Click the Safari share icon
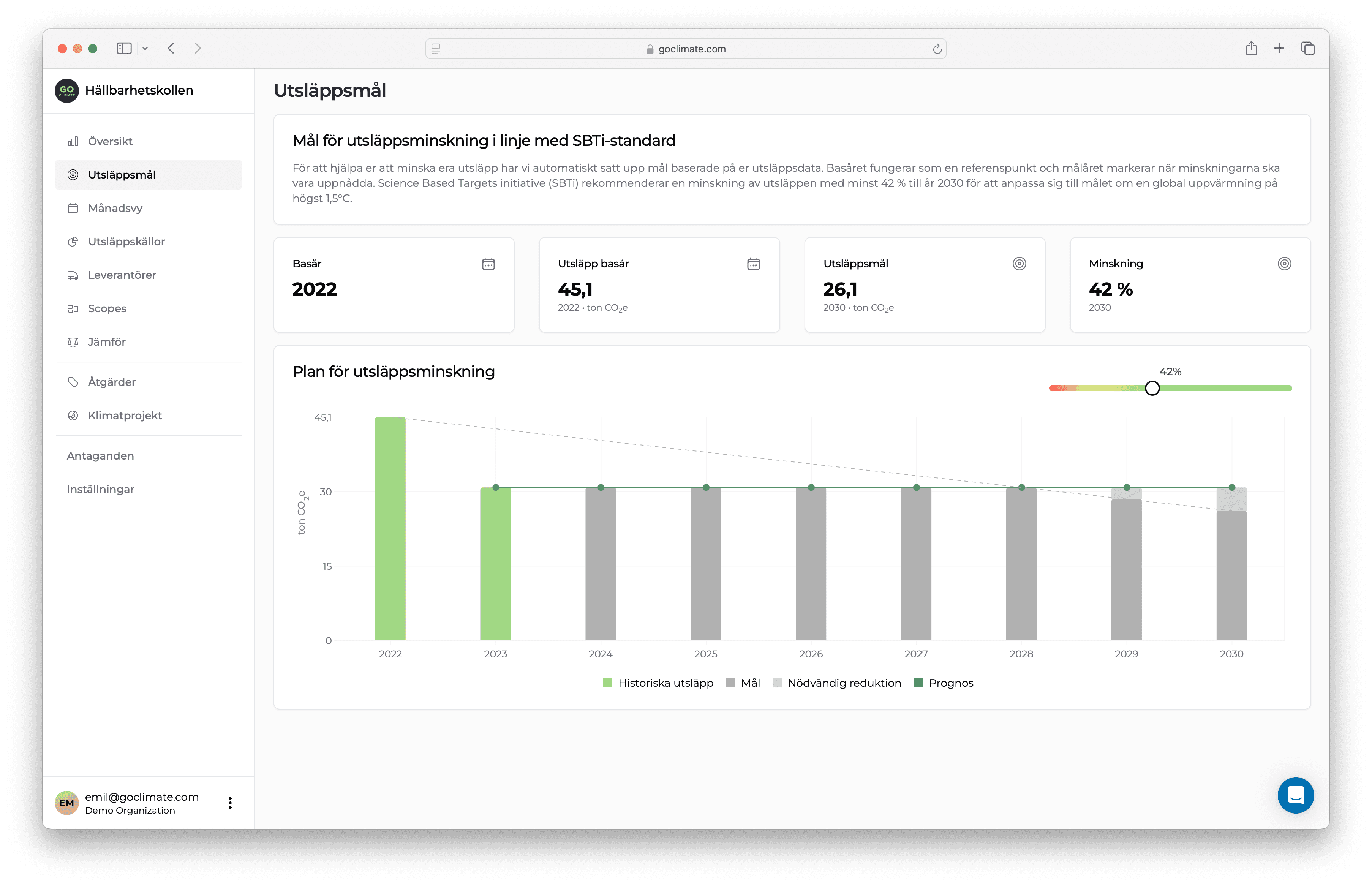1372x885 pixels. tap(1251, 48)
